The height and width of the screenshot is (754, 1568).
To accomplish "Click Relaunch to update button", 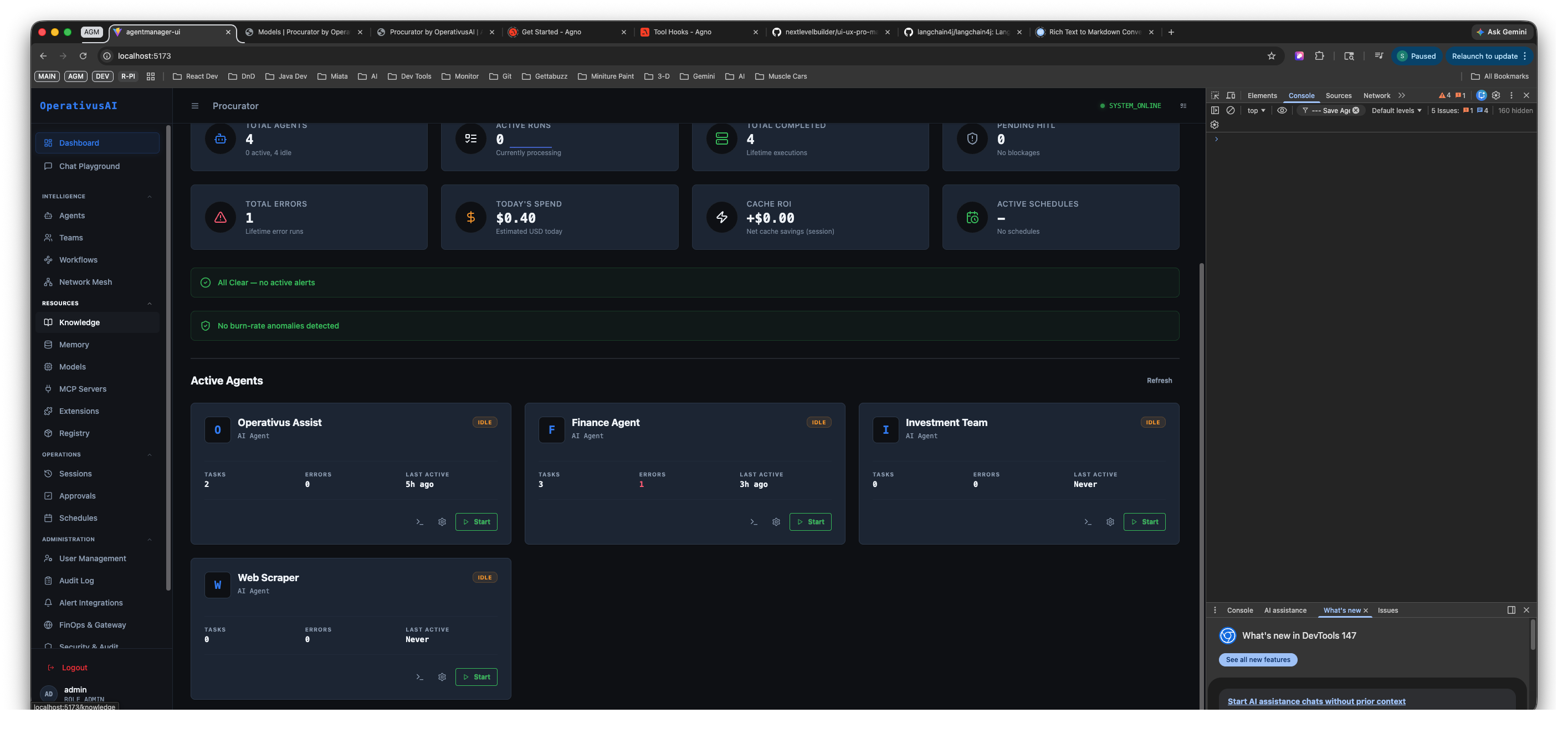I will click(1489, 56).
